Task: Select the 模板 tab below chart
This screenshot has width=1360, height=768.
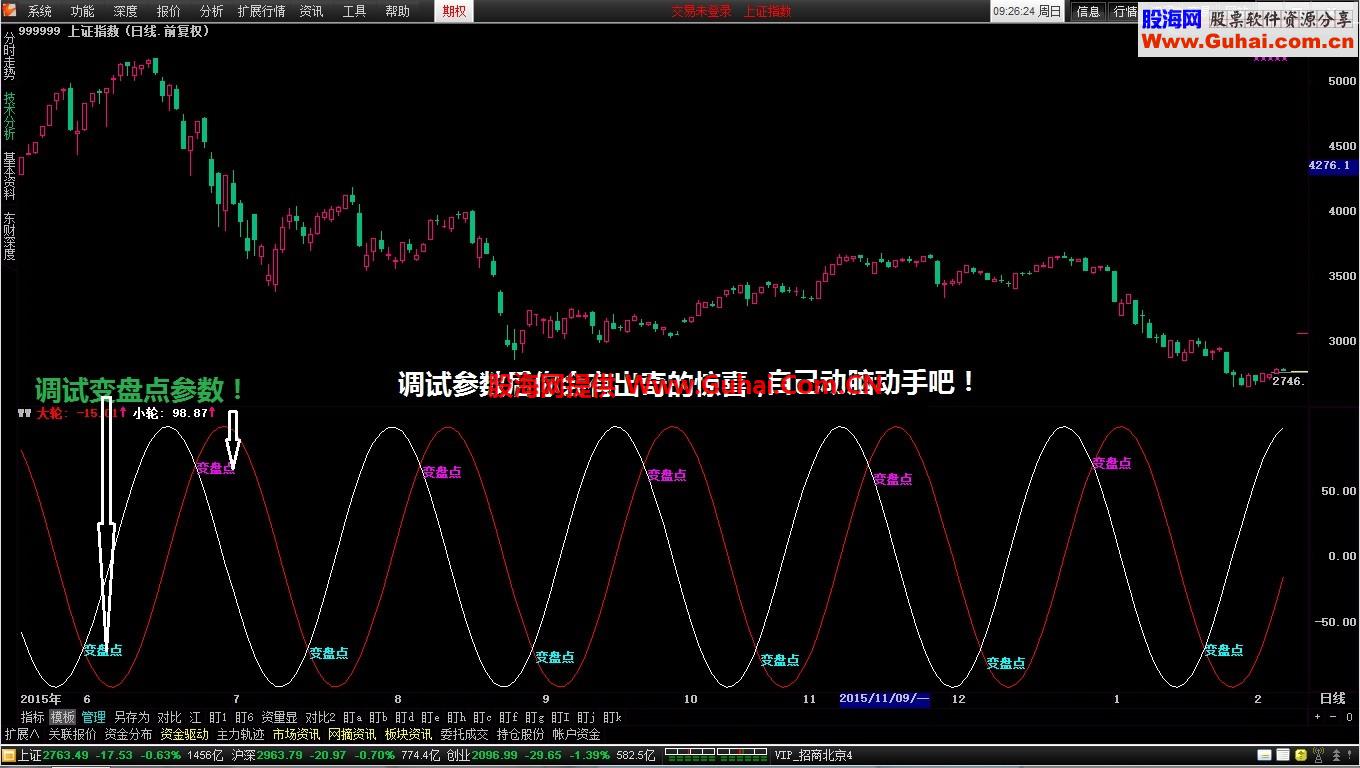Action: pyautogui.click(x=62, y=717)
